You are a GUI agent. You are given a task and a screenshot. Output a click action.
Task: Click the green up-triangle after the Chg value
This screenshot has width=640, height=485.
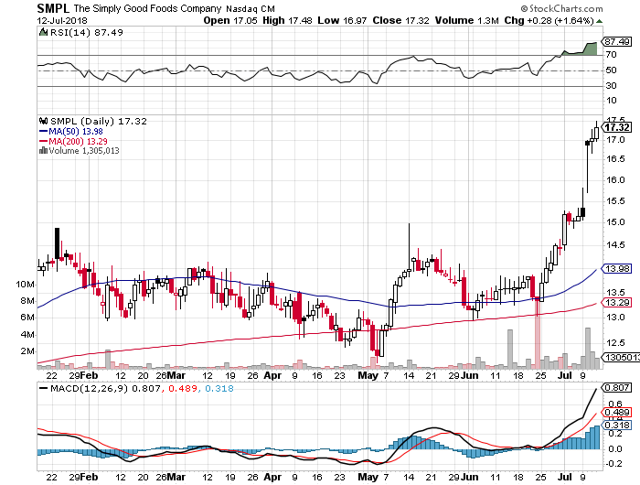tap(599, 21)
